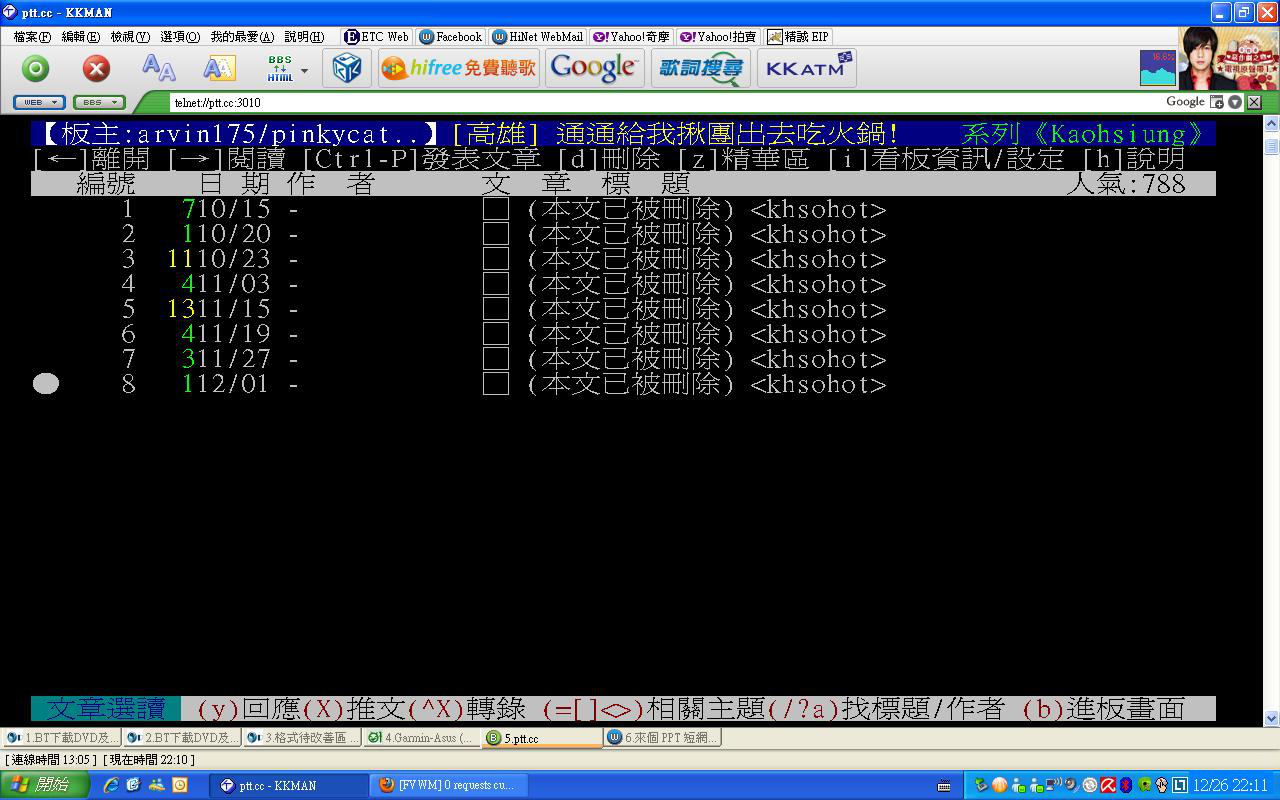This screenshot has height=800, width=1280.
Task: Open the 說明(H) menu
Action: coord(304,37)
